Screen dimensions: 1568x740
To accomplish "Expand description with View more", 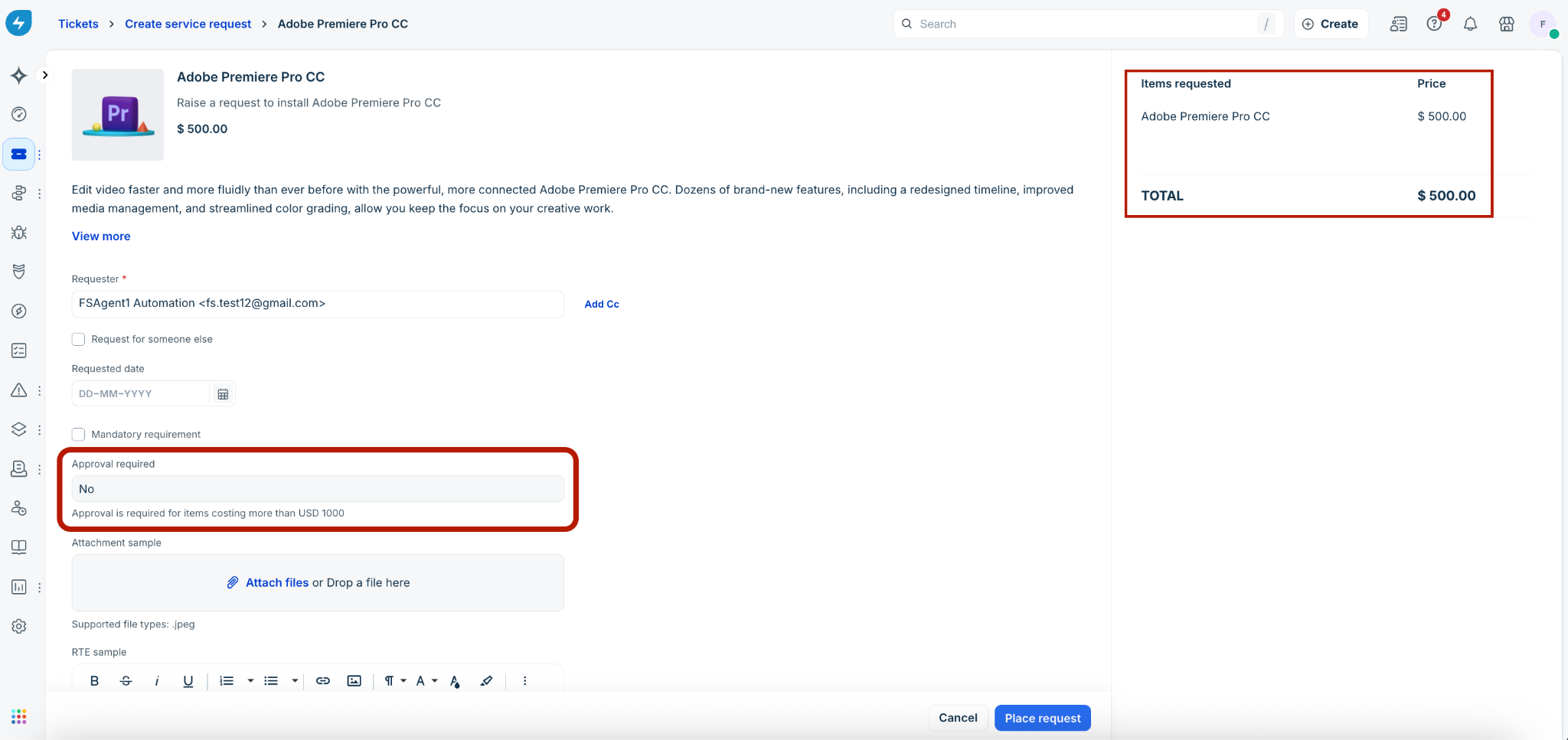I will click(x=101, y=236).
